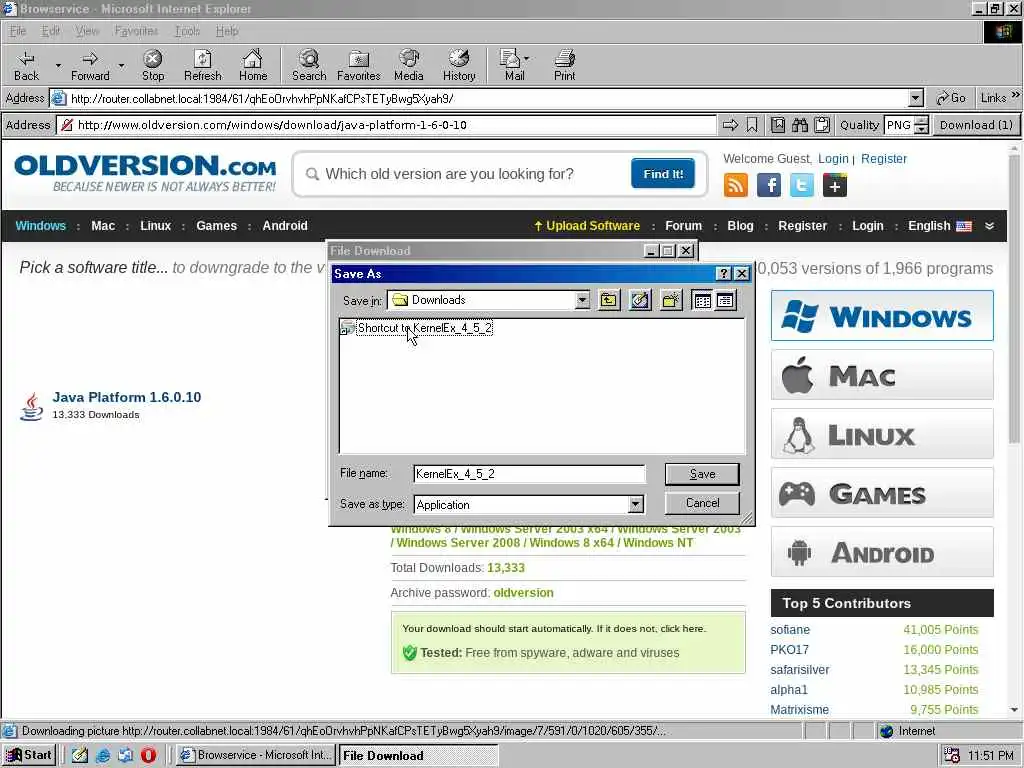
Task: Expand the English language selector
Action: tap(989, 226)
